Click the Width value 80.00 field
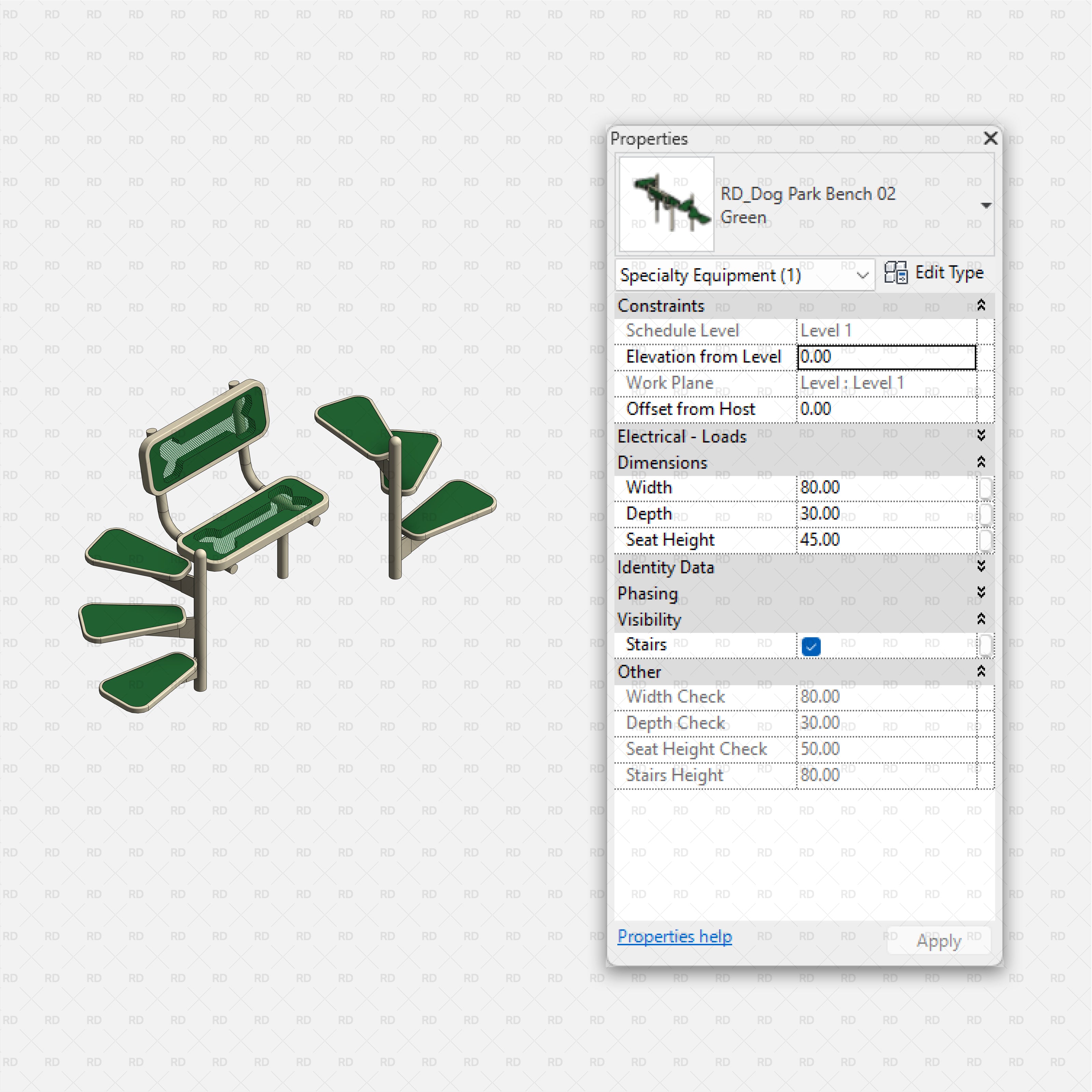Viewport: 1092px width, 1092px height. (886, 488)
